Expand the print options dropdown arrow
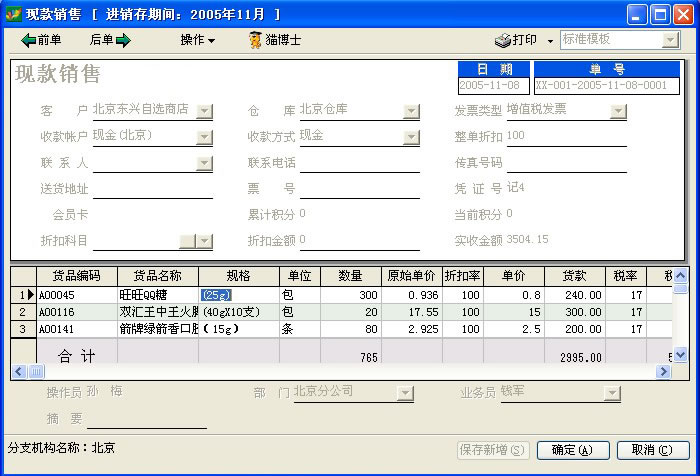The width and height of the screenshot is (700, 476). click(x=550, y=41)
